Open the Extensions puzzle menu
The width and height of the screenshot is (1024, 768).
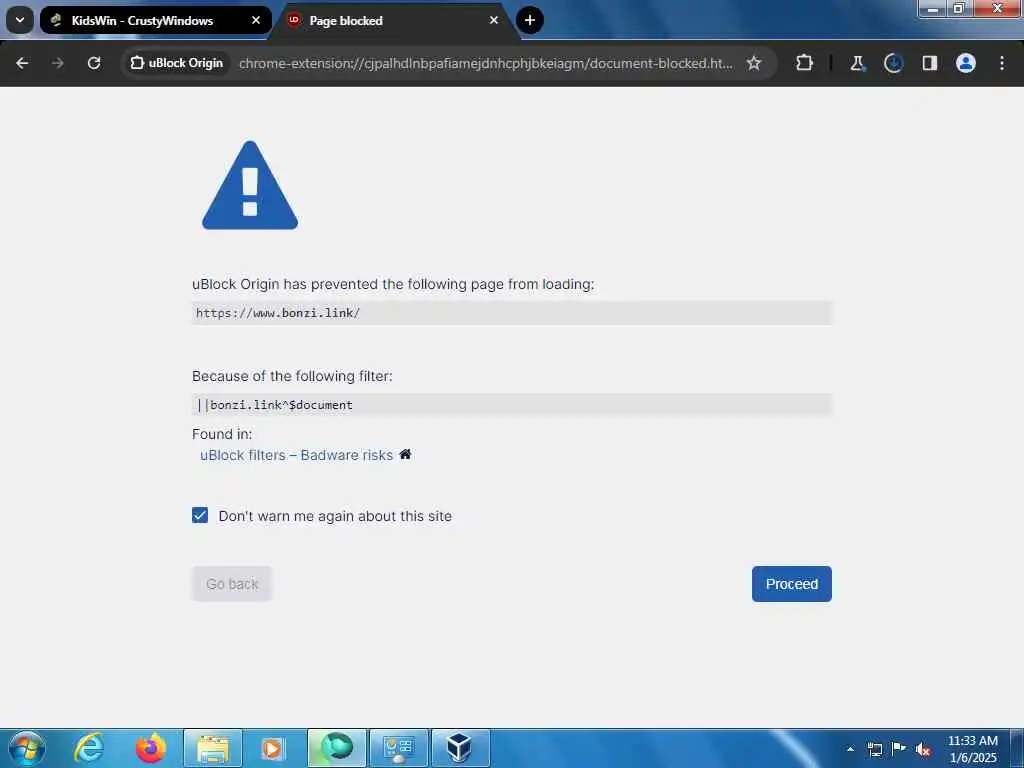[805, 63]
